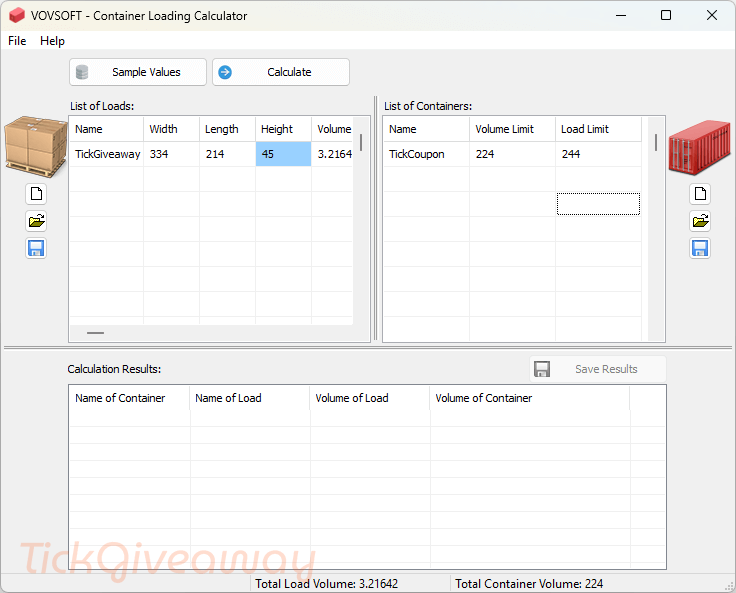This screenshot has height=593, width=736.
Task: Open containers list using the folder icon
Action: [x=700, y=221]
